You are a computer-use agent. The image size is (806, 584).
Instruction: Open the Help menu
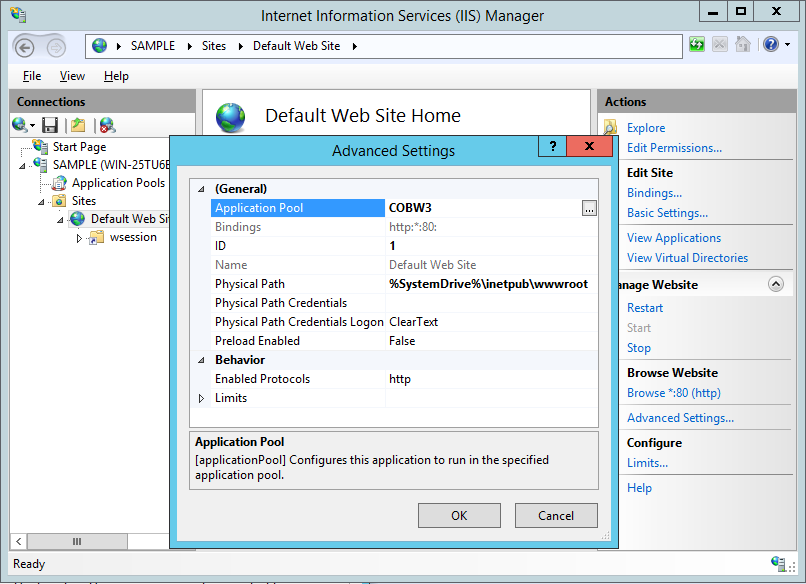pyautogui.click(x=116, y=76)
